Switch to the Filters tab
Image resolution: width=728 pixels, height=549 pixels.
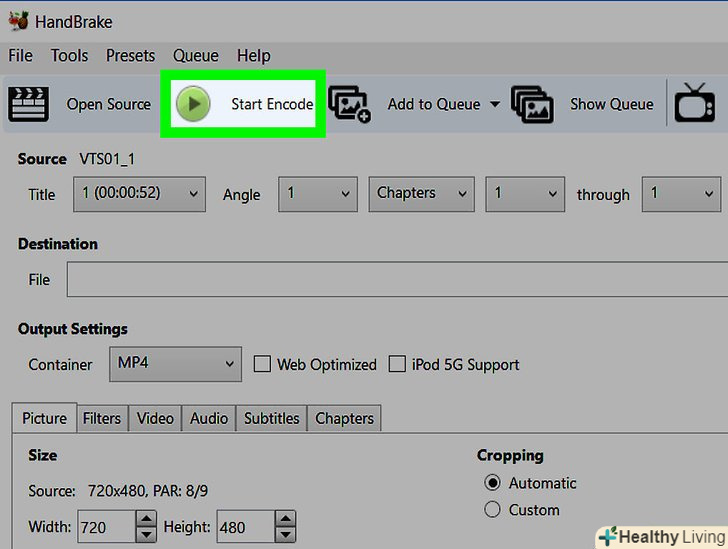pyautogui.click(x=102, y=418)
